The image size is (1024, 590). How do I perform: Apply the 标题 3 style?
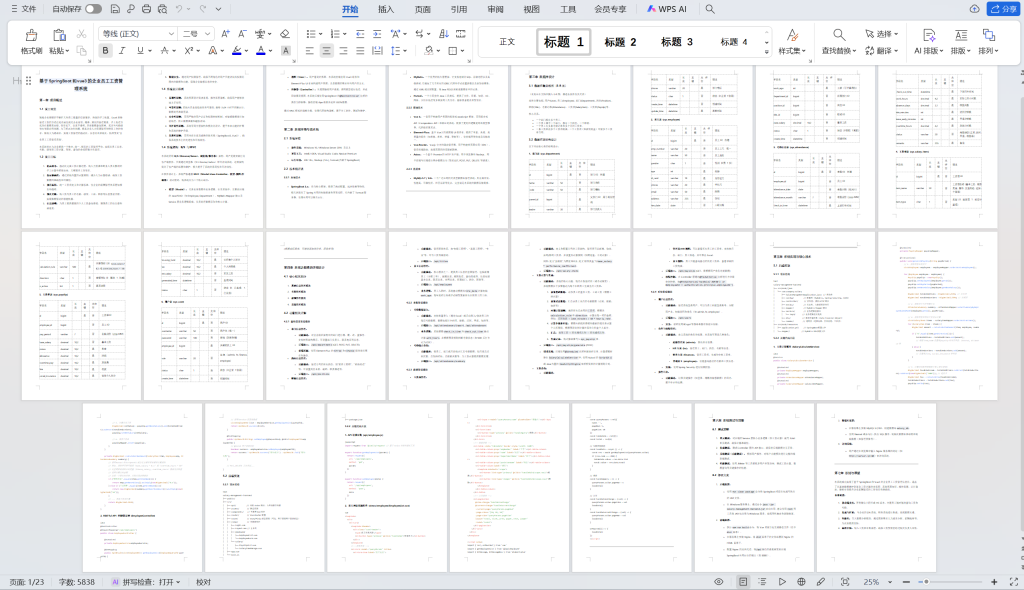677,42
